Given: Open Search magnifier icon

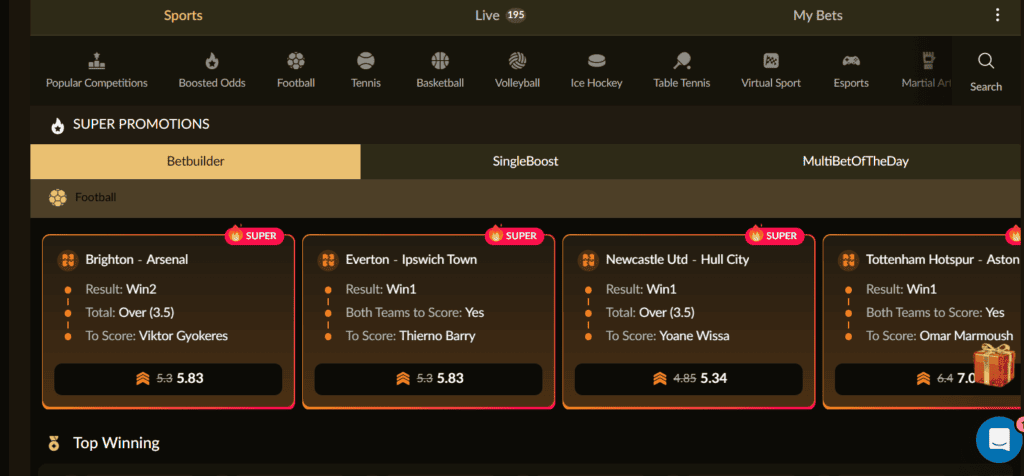Looking at the screenshot, I should point(985,61).
